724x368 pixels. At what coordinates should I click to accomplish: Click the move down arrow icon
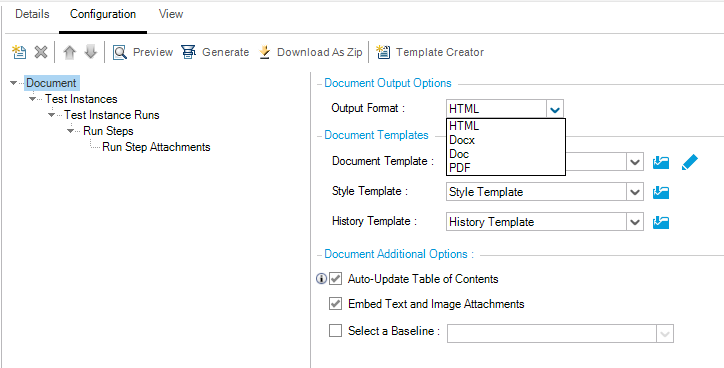point(91,52)
